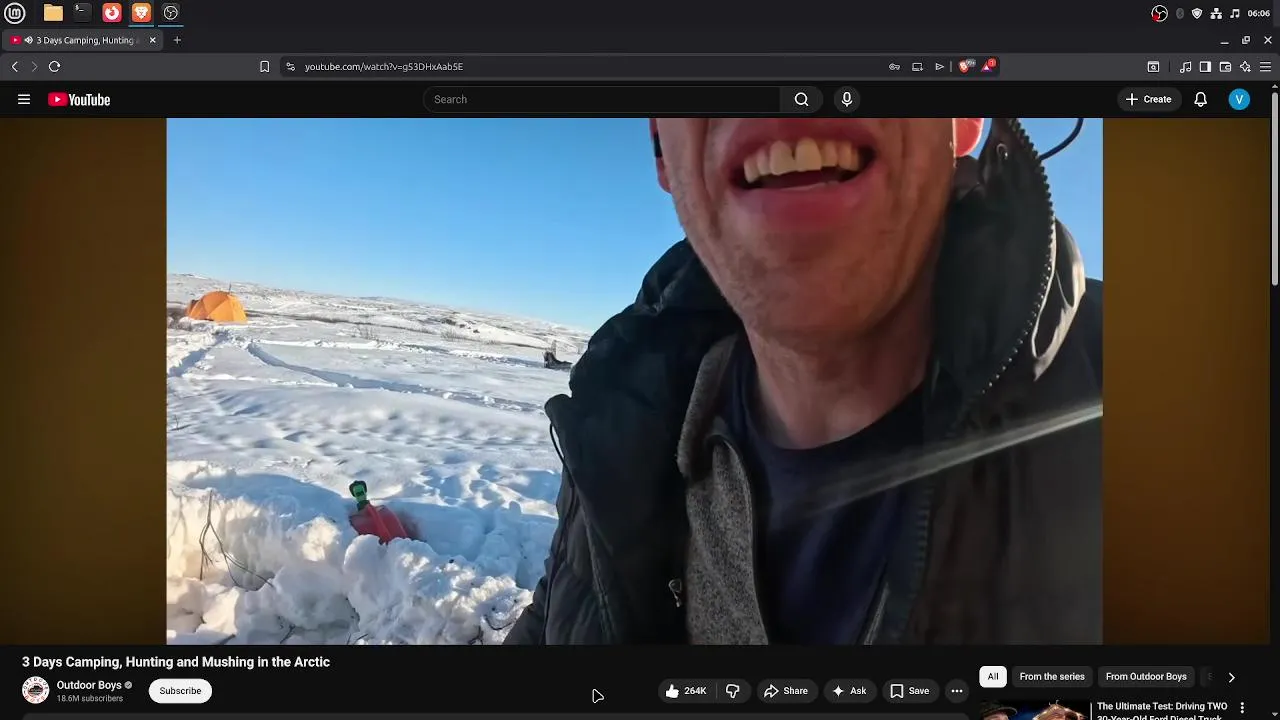Open the Linux Mint start menu
The width and height of the screenshot is (1280, 720).
14,13
